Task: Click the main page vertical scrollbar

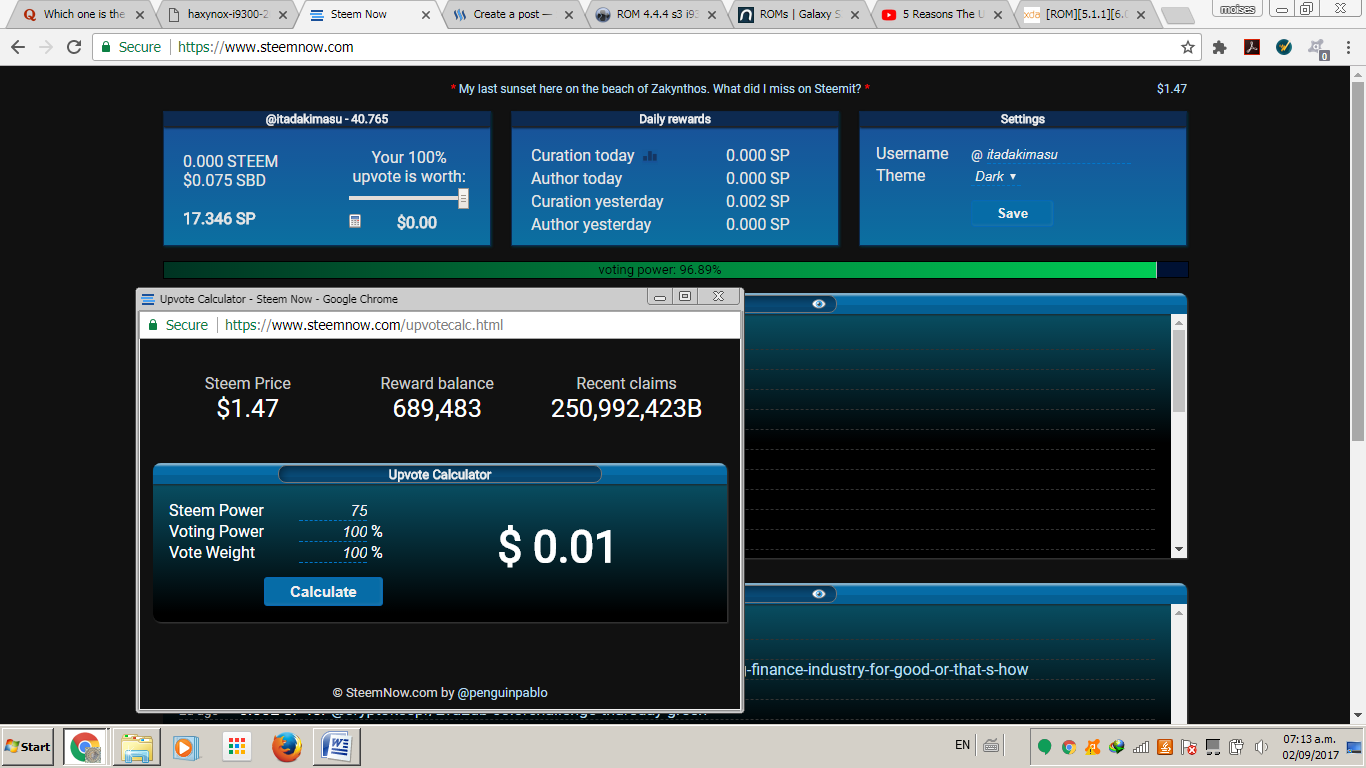Action: point(1357,260)
